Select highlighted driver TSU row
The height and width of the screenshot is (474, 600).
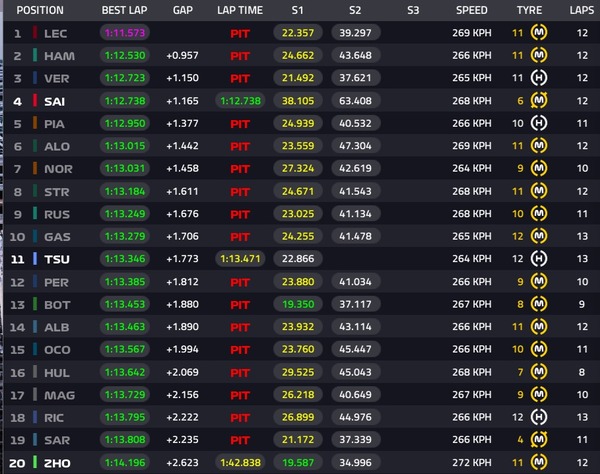(x=302, y=259)
